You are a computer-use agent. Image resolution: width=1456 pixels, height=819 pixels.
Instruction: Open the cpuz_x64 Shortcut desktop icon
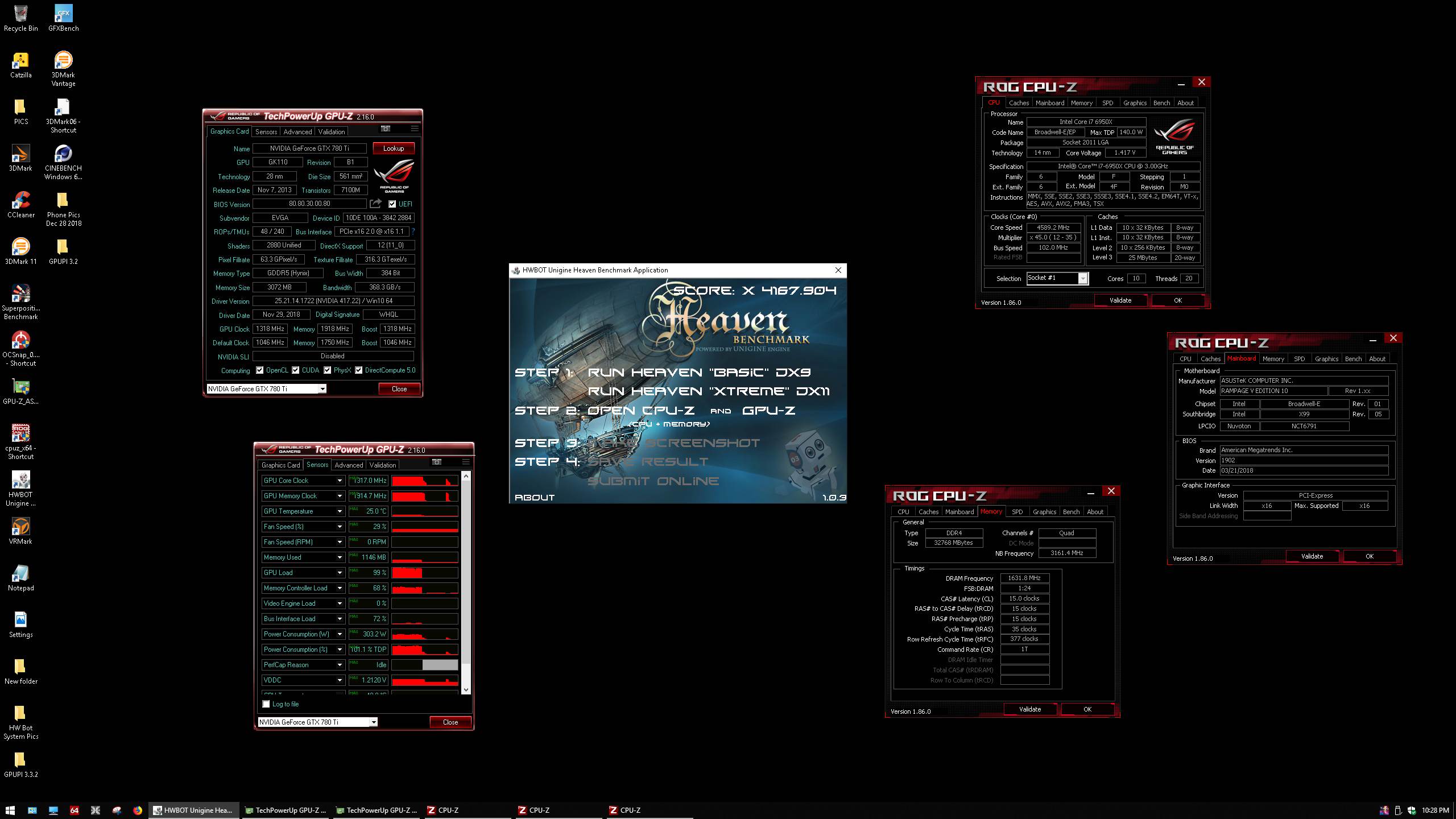click(x=21, y=442)
